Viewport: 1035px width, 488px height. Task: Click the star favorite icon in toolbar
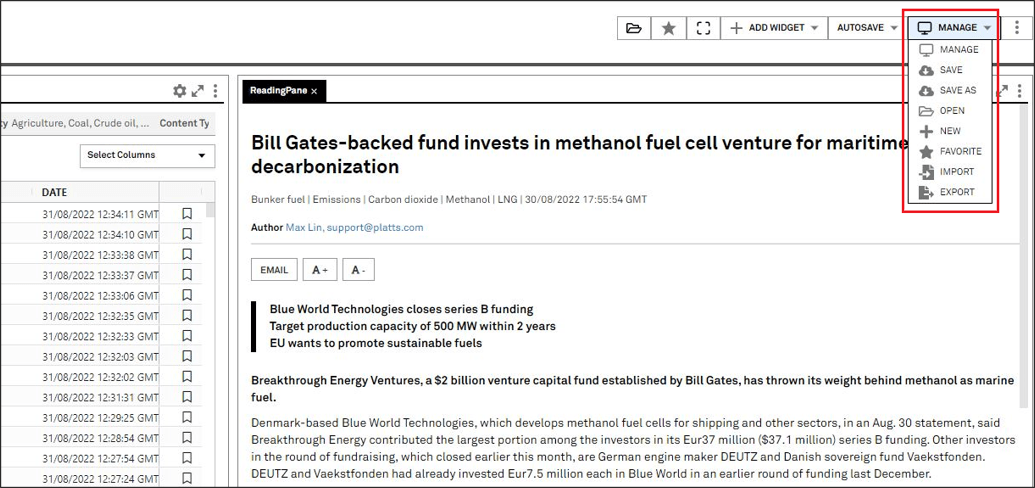[669, 28]
